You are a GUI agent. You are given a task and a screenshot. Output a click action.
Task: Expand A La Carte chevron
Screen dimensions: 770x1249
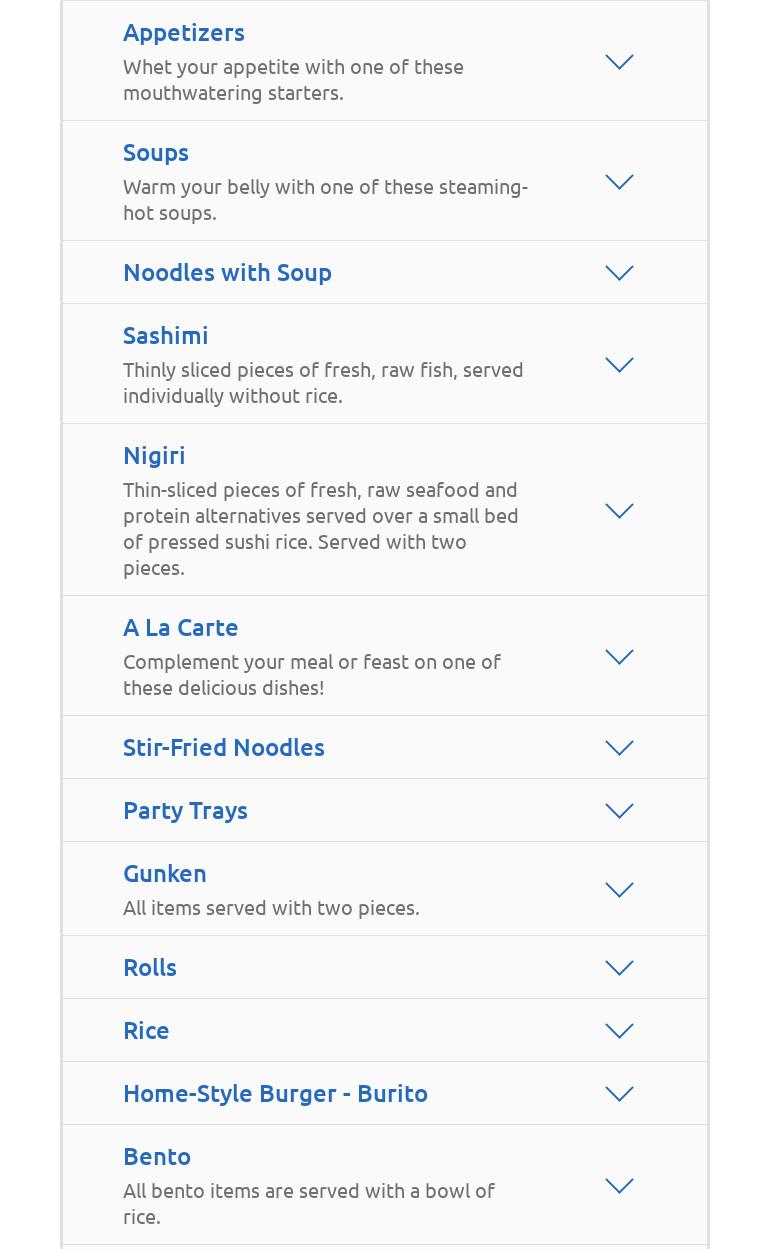(x=619, y=657)
